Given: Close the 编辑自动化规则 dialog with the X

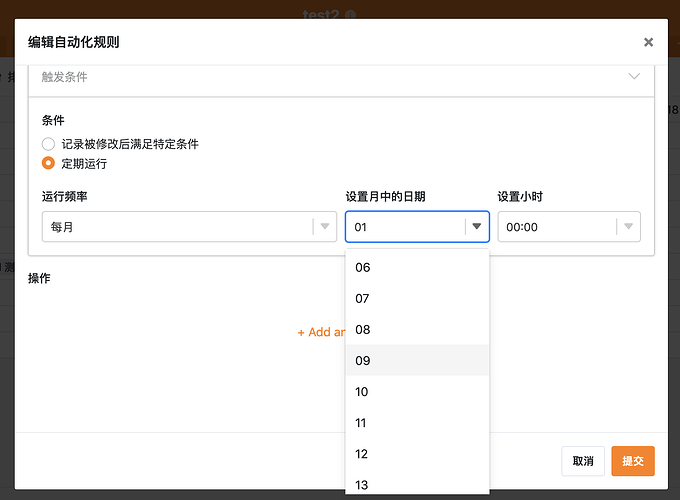Looking at the screenshot, I should [648, 42].
